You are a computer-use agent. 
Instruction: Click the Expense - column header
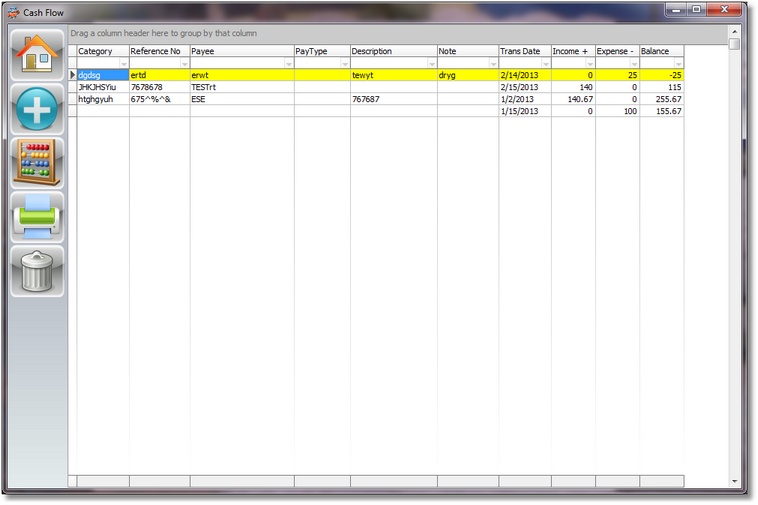(617, 51)
